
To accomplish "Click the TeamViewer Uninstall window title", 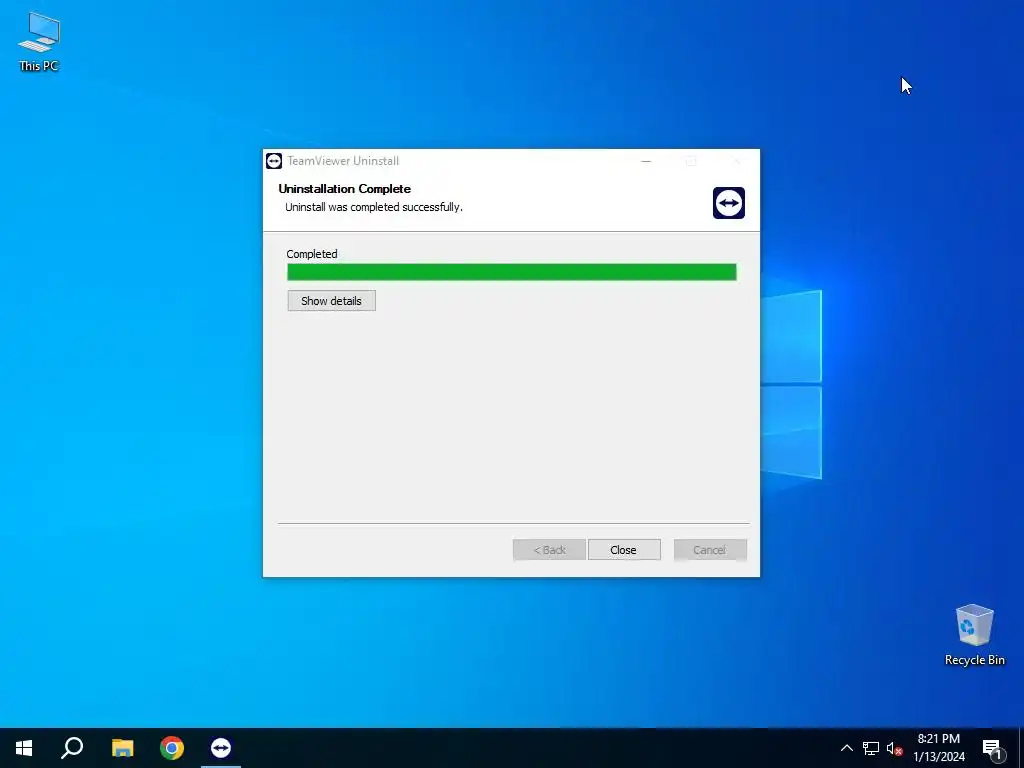I will 343,161.
